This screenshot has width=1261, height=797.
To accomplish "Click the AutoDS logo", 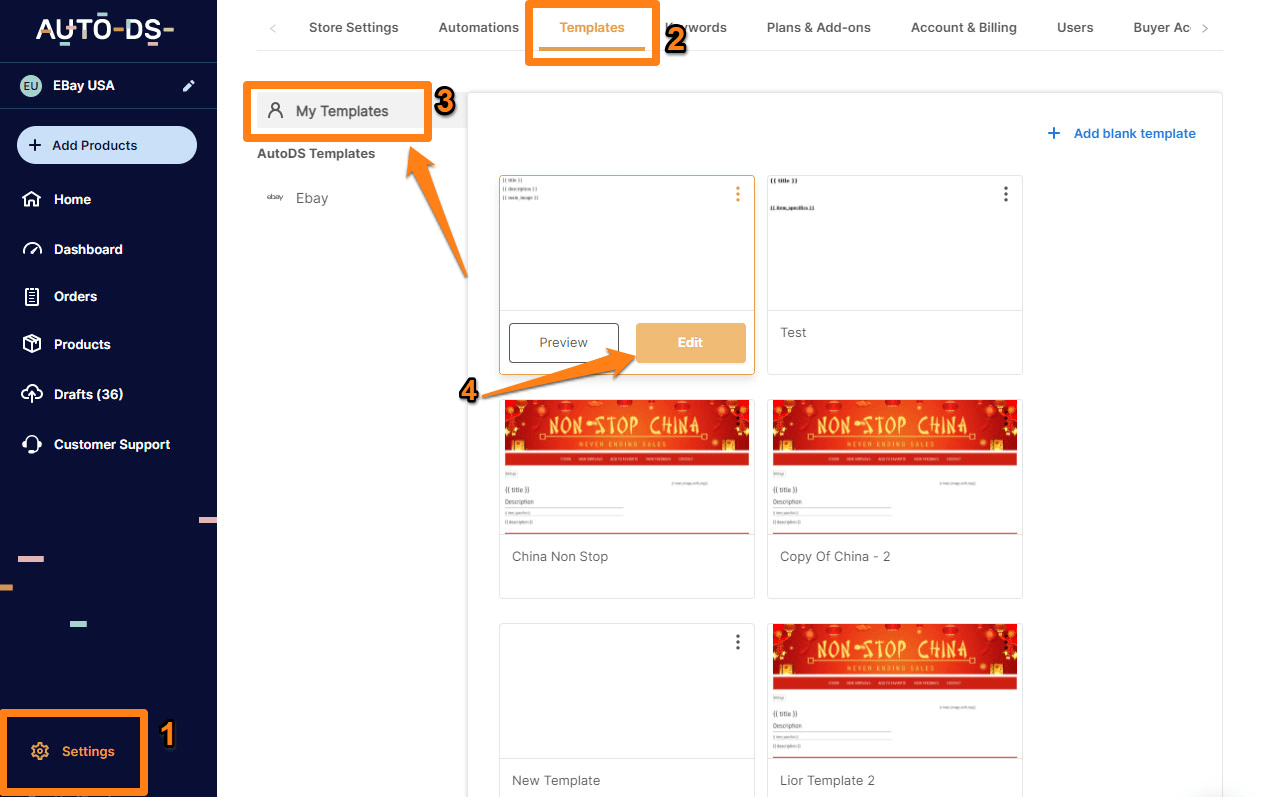I will 105,30.
